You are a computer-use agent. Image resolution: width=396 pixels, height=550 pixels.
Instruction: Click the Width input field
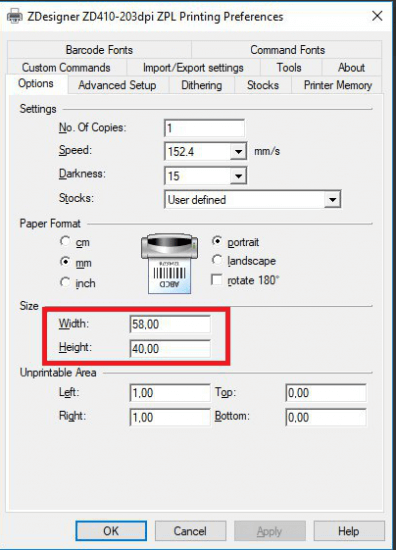(x=170, y=324)
